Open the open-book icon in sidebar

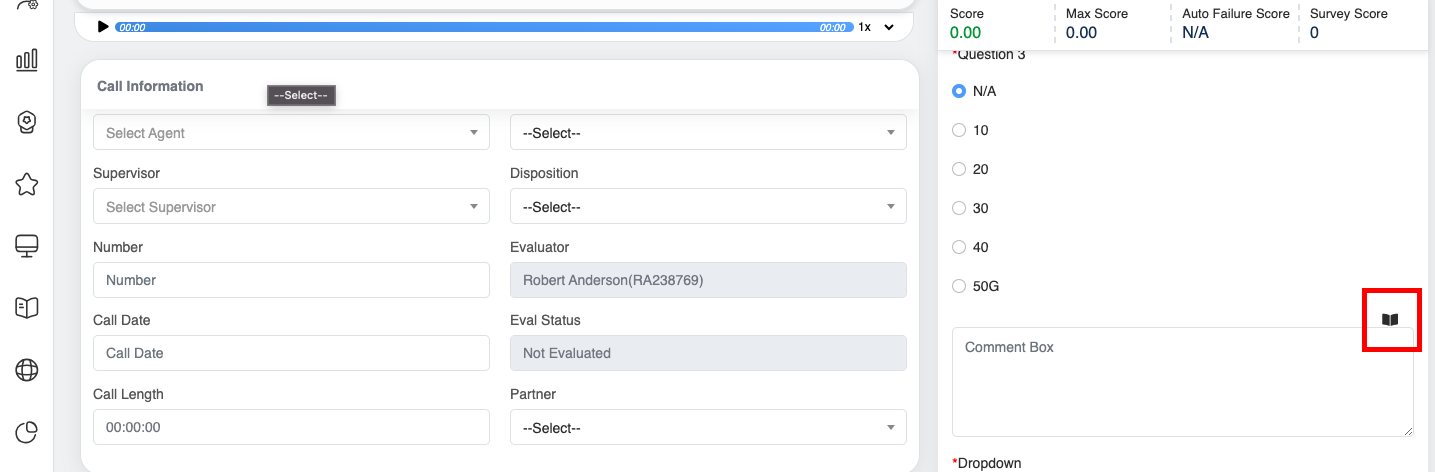[27, 308]
